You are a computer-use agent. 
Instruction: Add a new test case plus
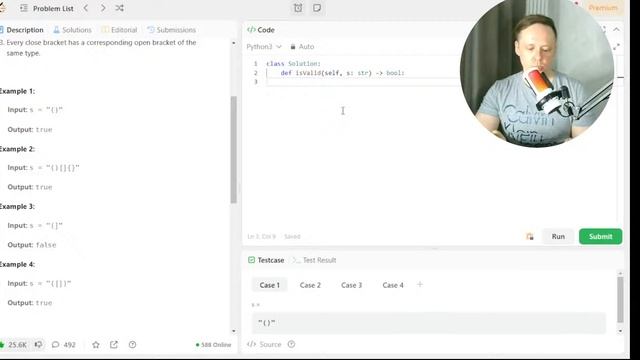click(420, 284)
